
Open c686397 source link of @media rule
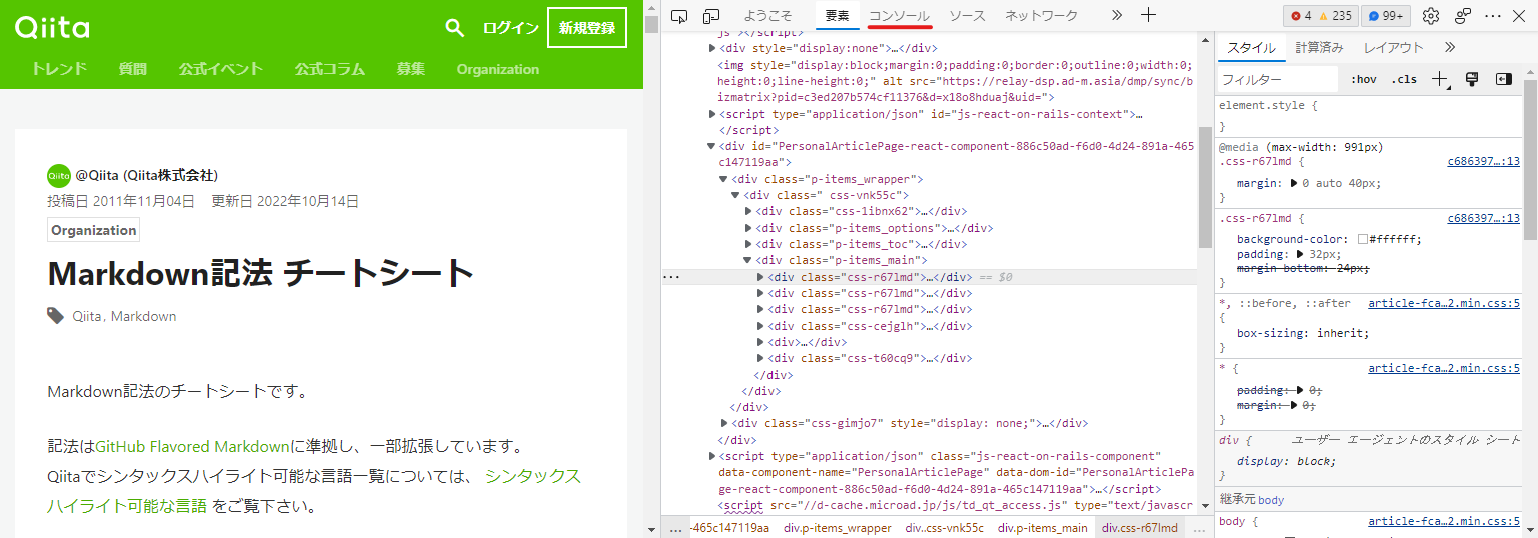click(1483, 161)
